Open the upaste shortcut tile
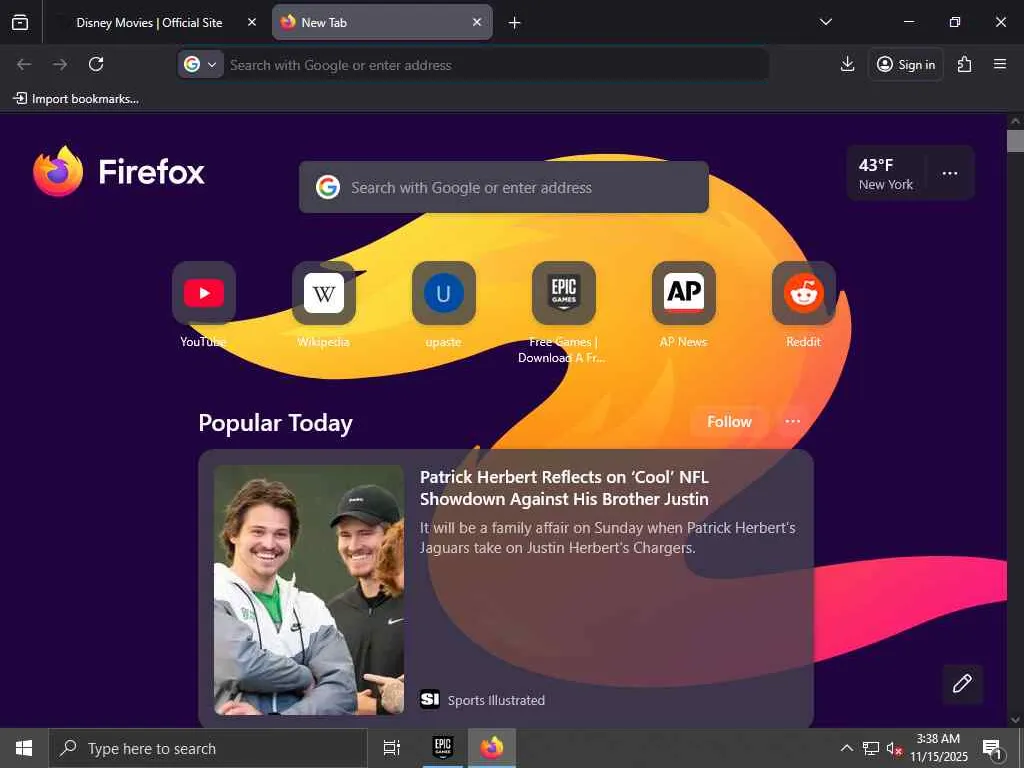 click(443, 293)
